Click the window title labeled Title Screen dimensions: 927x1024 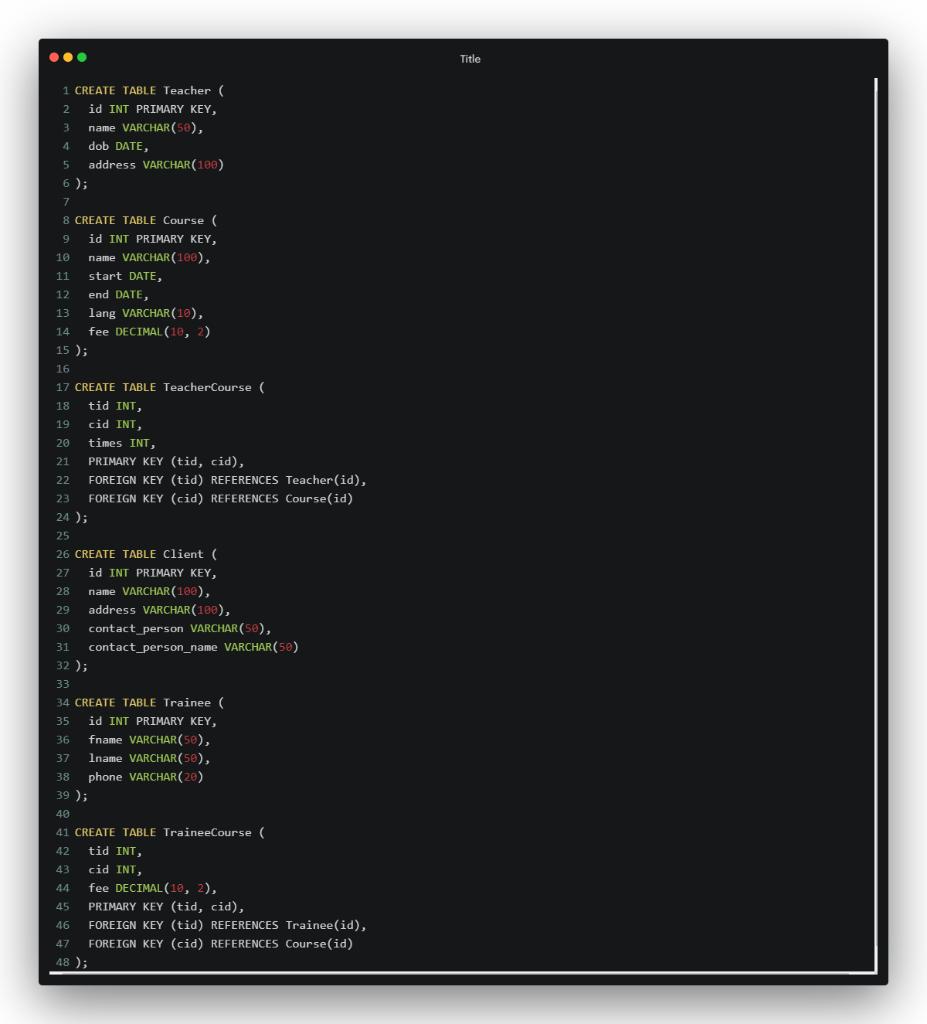tap(469, 59)
